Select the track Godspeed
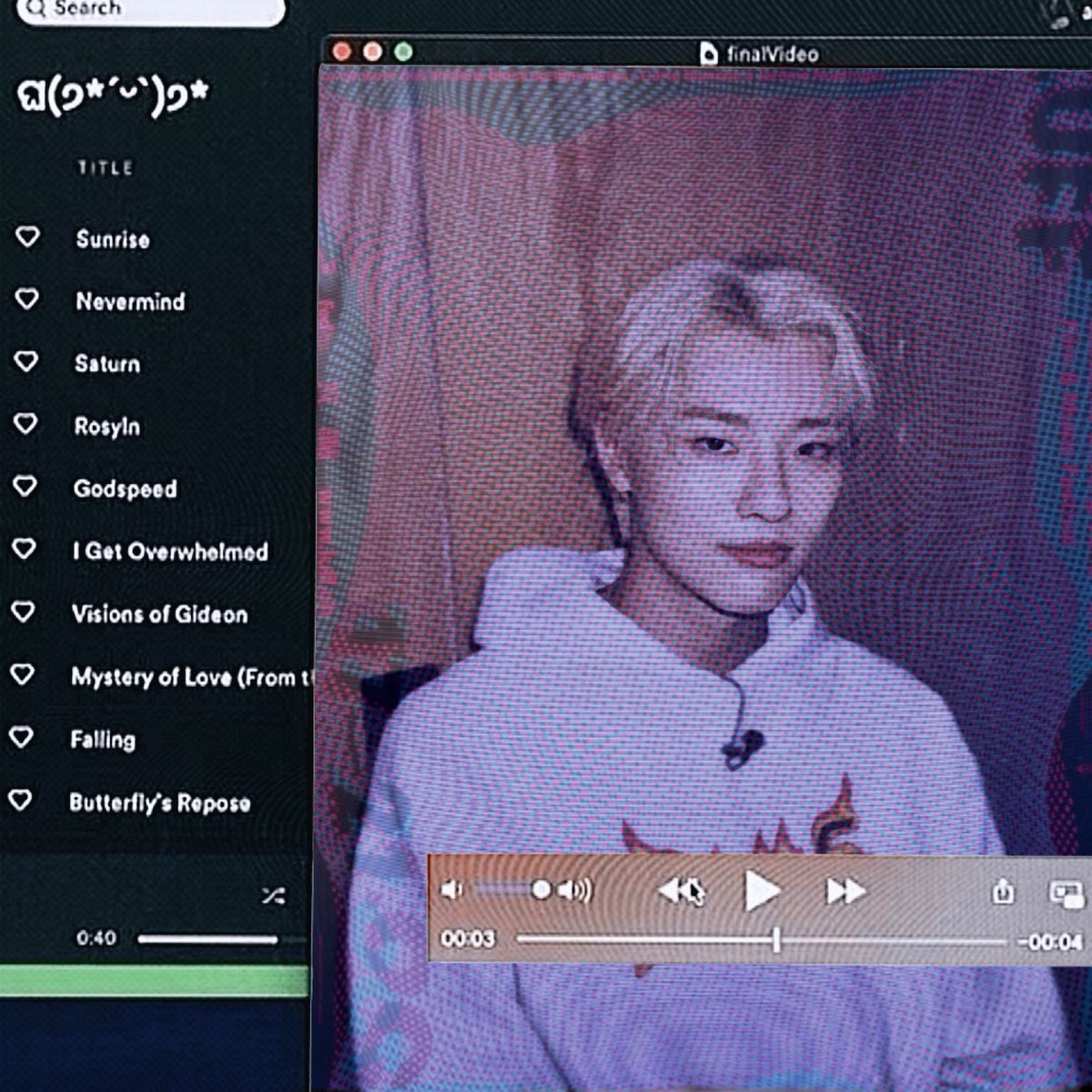 [x=126, y=490]
